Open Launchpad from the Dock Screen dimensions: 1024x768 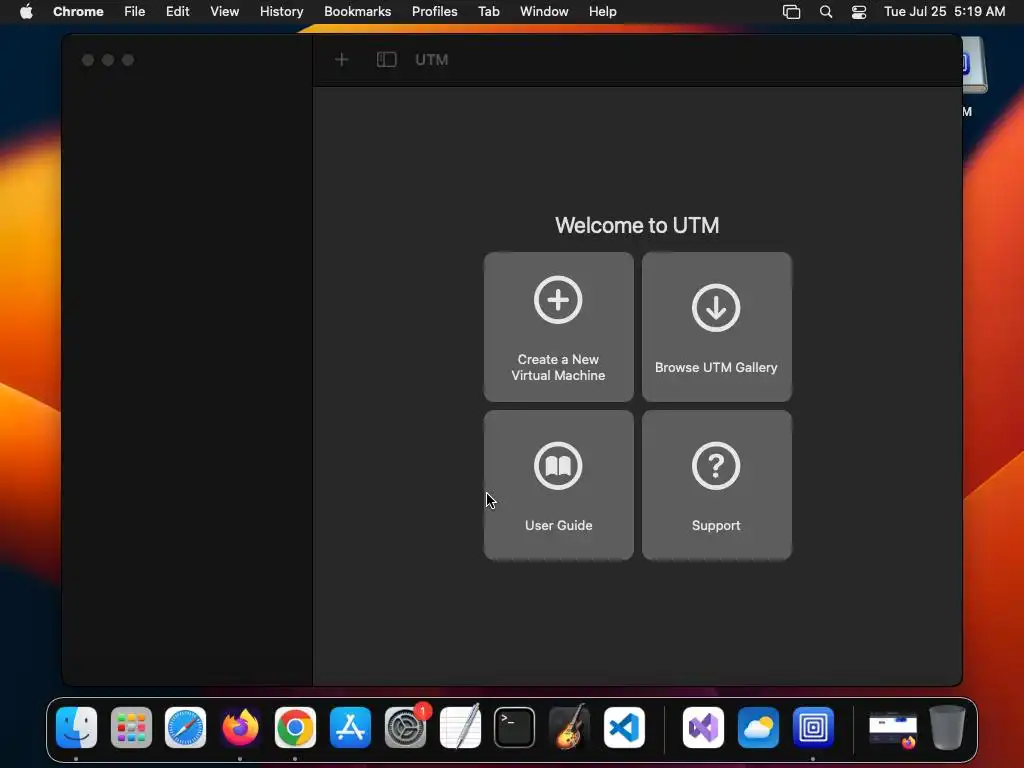[131, 727]
